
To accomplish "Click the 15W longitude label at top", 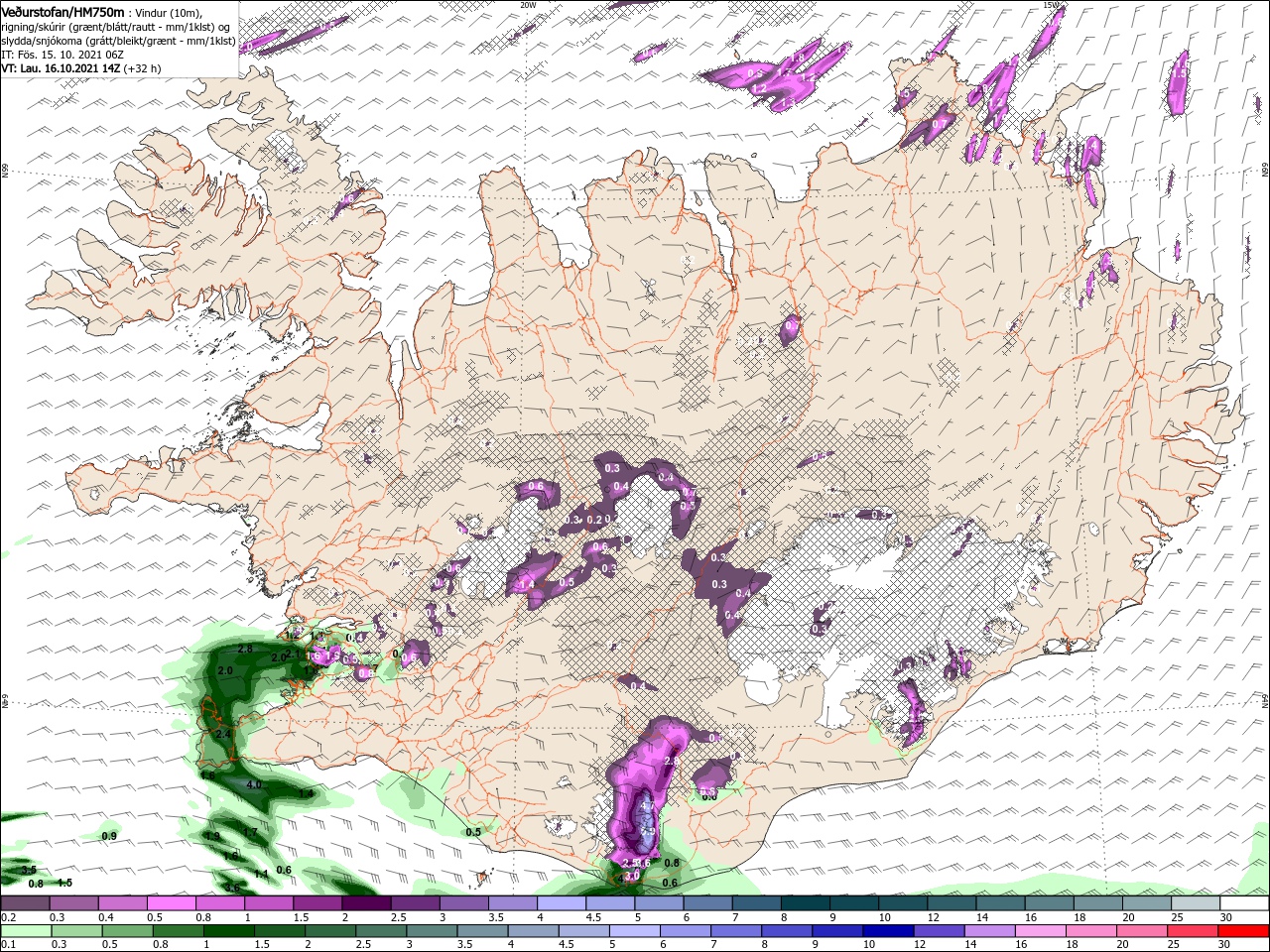I will (1052, 4).
